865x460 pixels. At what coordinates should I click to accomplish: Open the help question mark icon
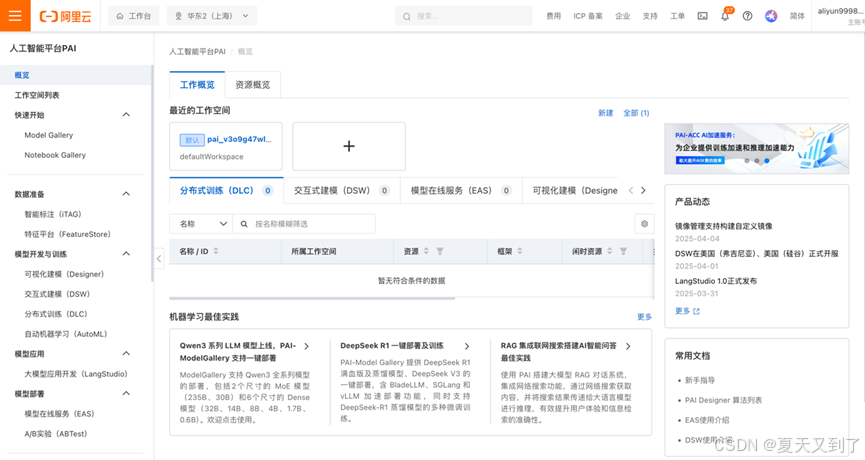747,16
